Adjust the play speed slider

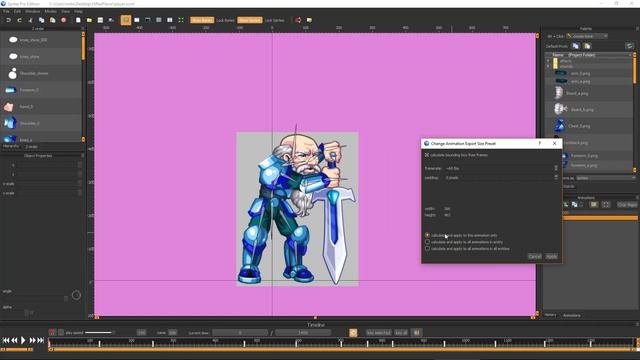pos(99,333)
